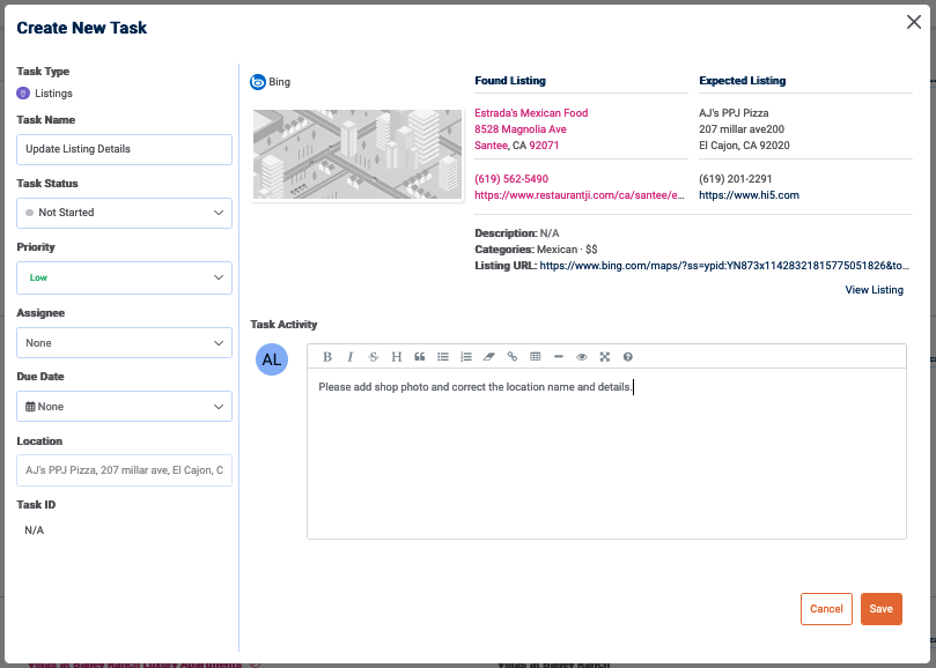Create a bulleted list
The width and height of the screenshot is (936, 668).
click(x=443, y=357)
